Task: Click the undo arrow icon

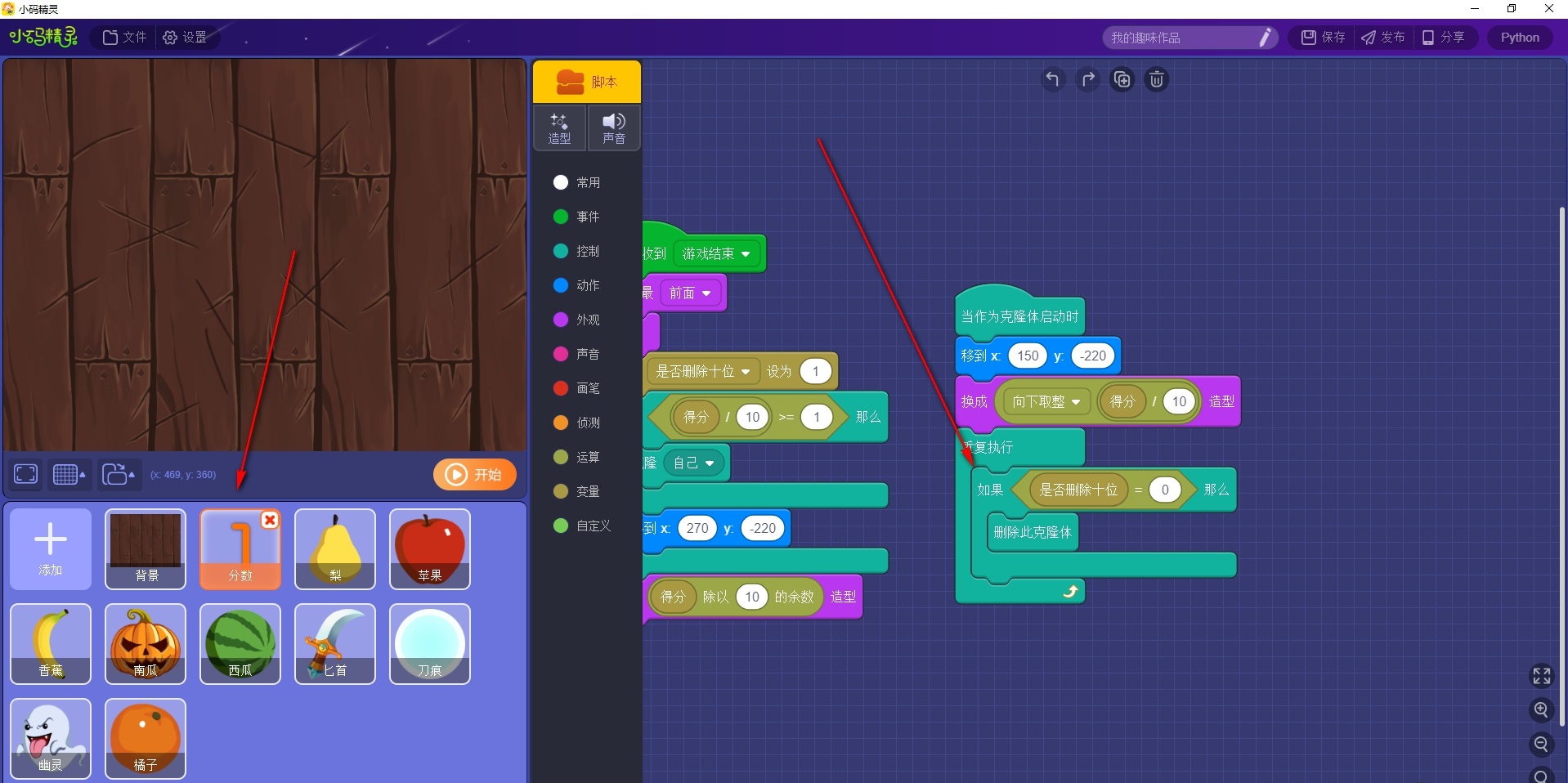Action: click(x=1052, y=79)
